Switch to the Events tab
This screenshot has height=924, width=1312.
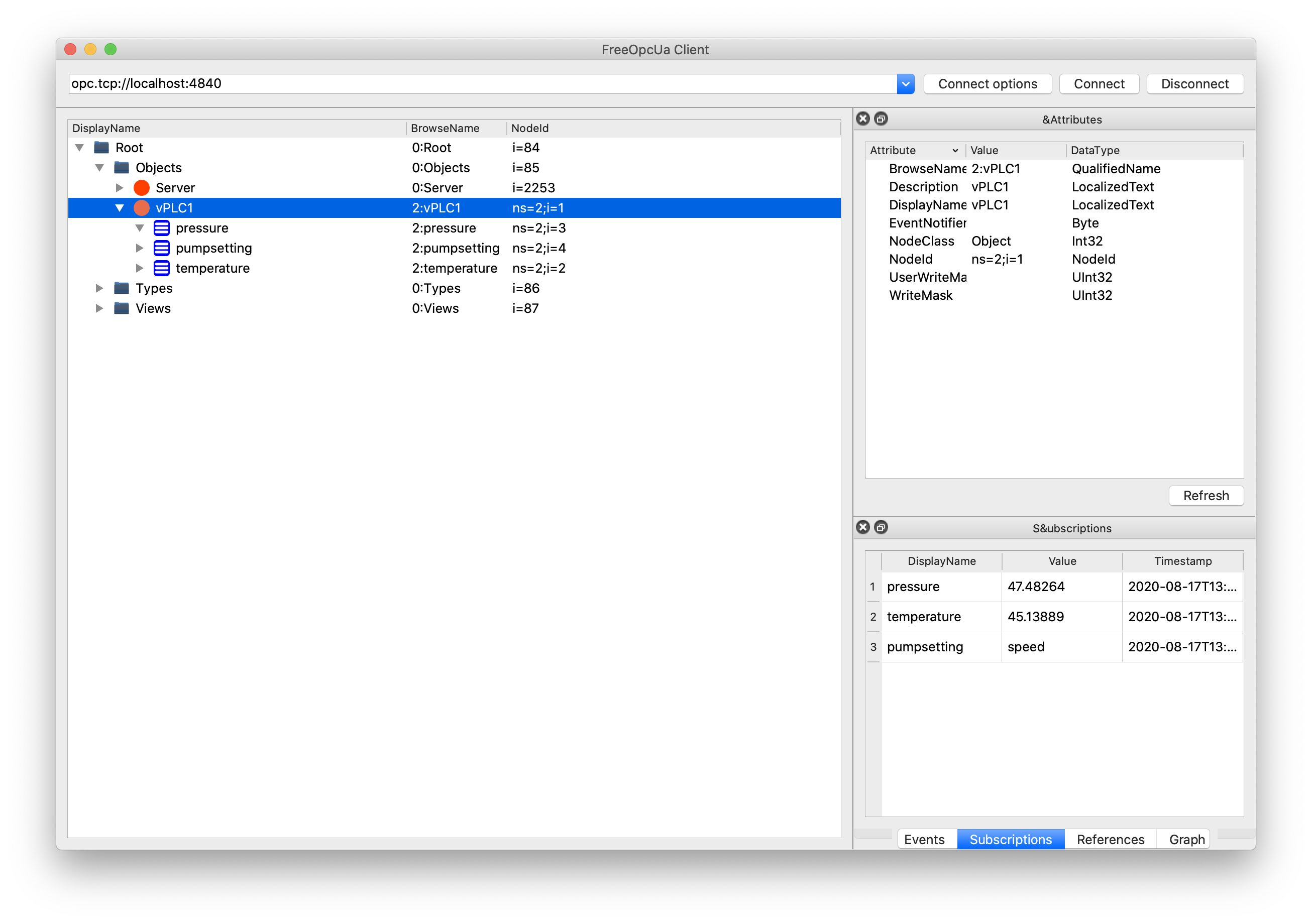click(x=924, y=839)
